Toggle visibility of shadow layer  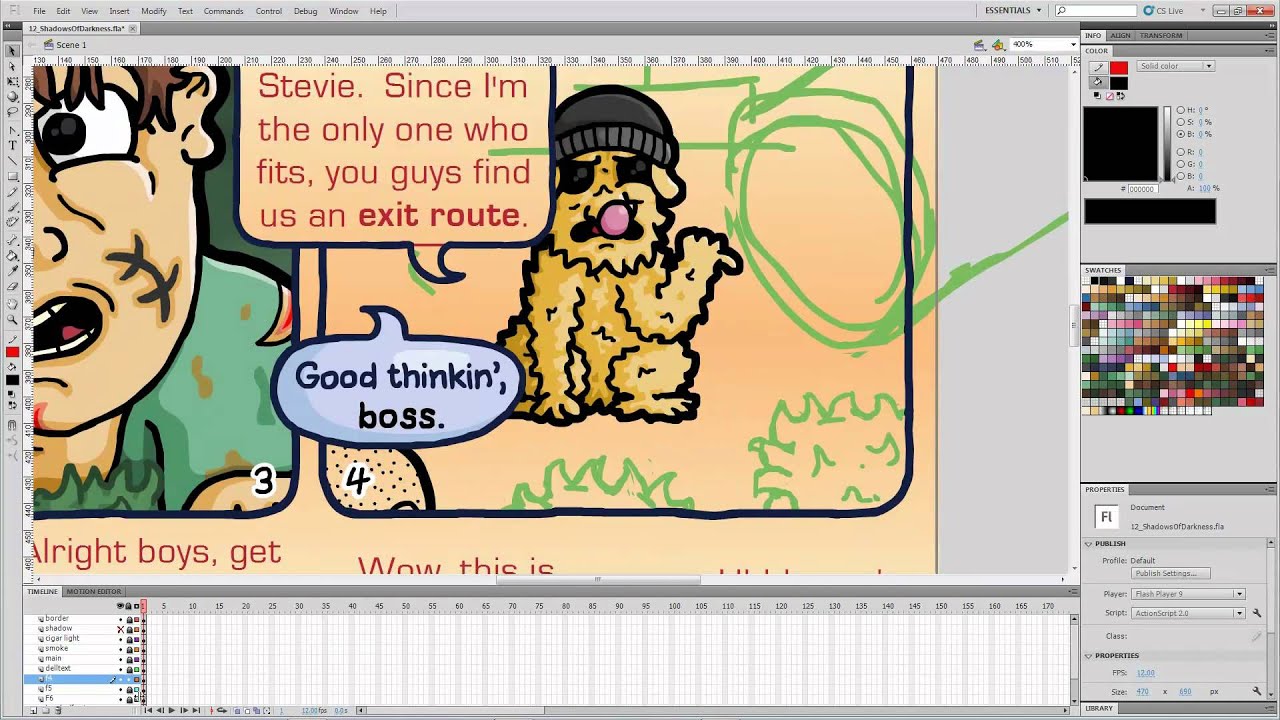click(x=121, y=629)
